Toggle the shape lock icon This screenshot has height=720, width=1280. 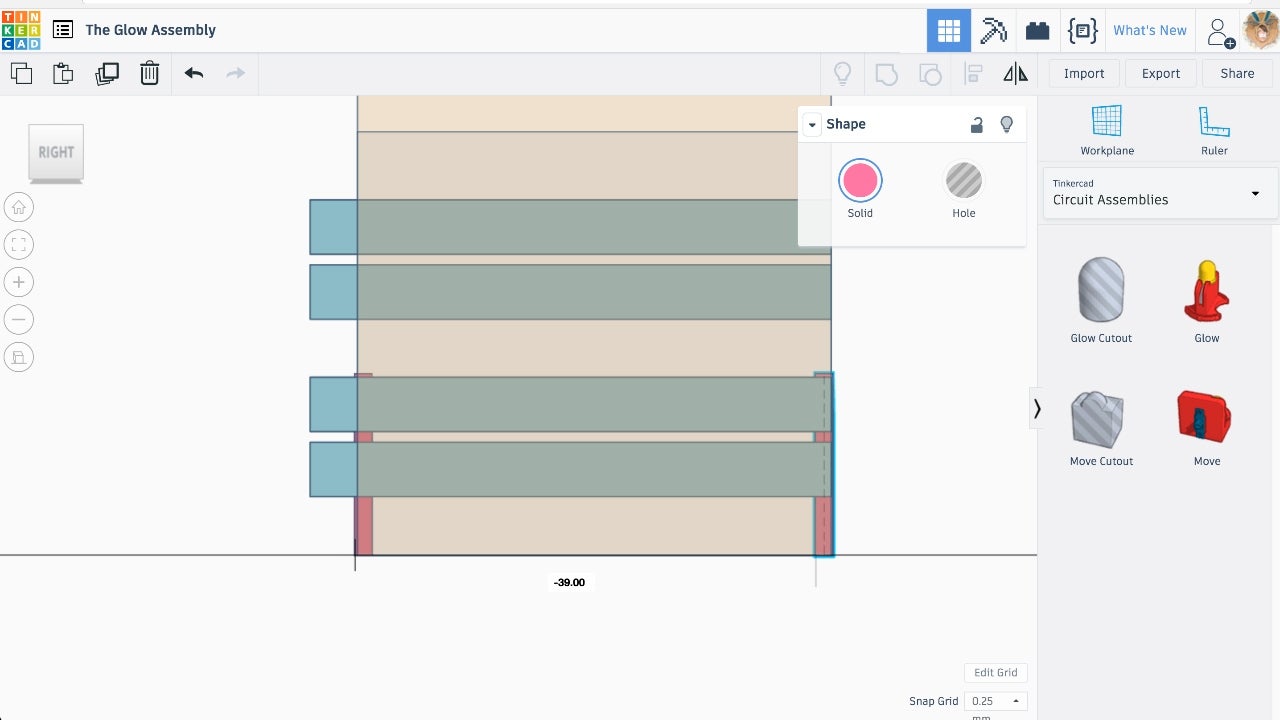pos(977,124)
